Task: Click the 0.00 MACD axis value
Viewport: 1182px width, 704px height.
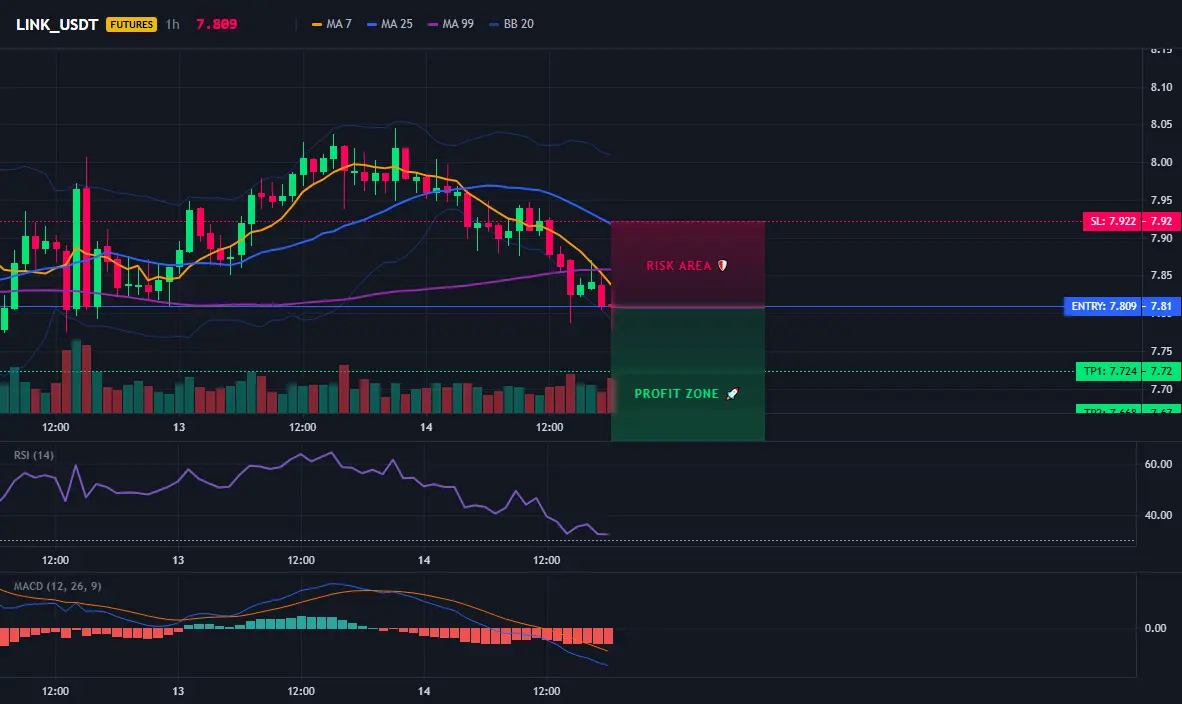Action: tap(1155, 628)
